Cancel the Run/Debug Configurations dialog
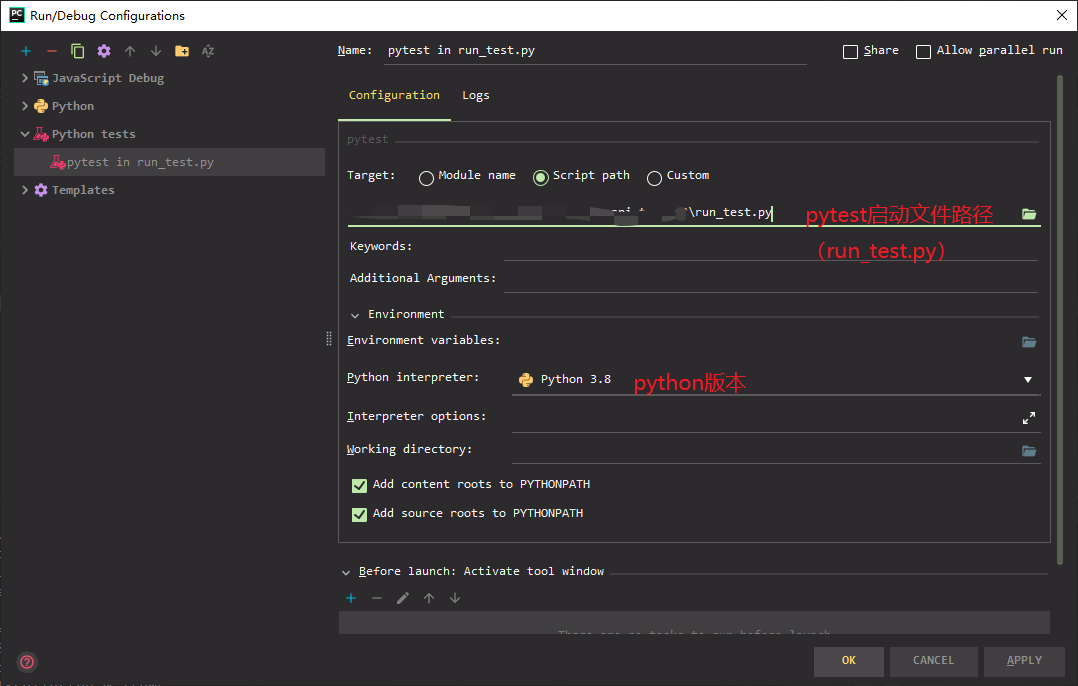This screenshot has width=1078, height=686. click(x=933, y=661)
